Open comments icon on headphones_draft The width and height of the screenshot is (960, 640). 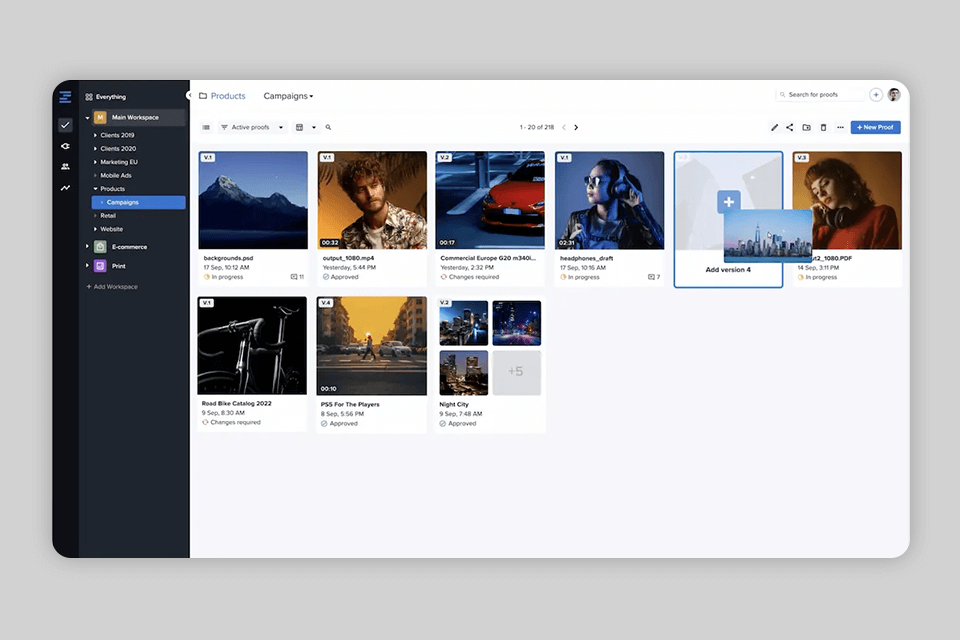click(x=651, y=277)
